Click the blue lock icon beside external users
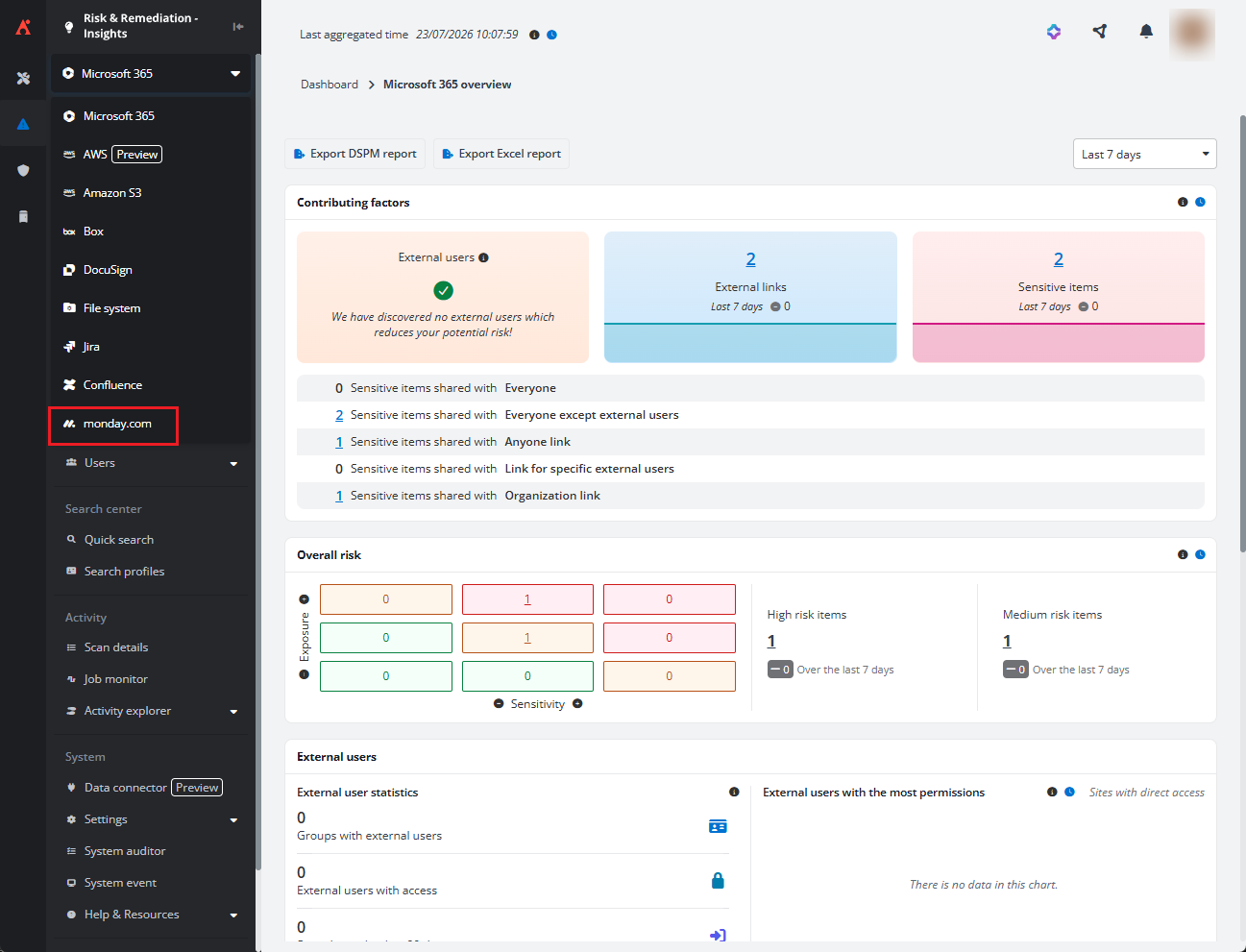The height and width of the screenshot is (952, 1246). click(x=718, y=880)
